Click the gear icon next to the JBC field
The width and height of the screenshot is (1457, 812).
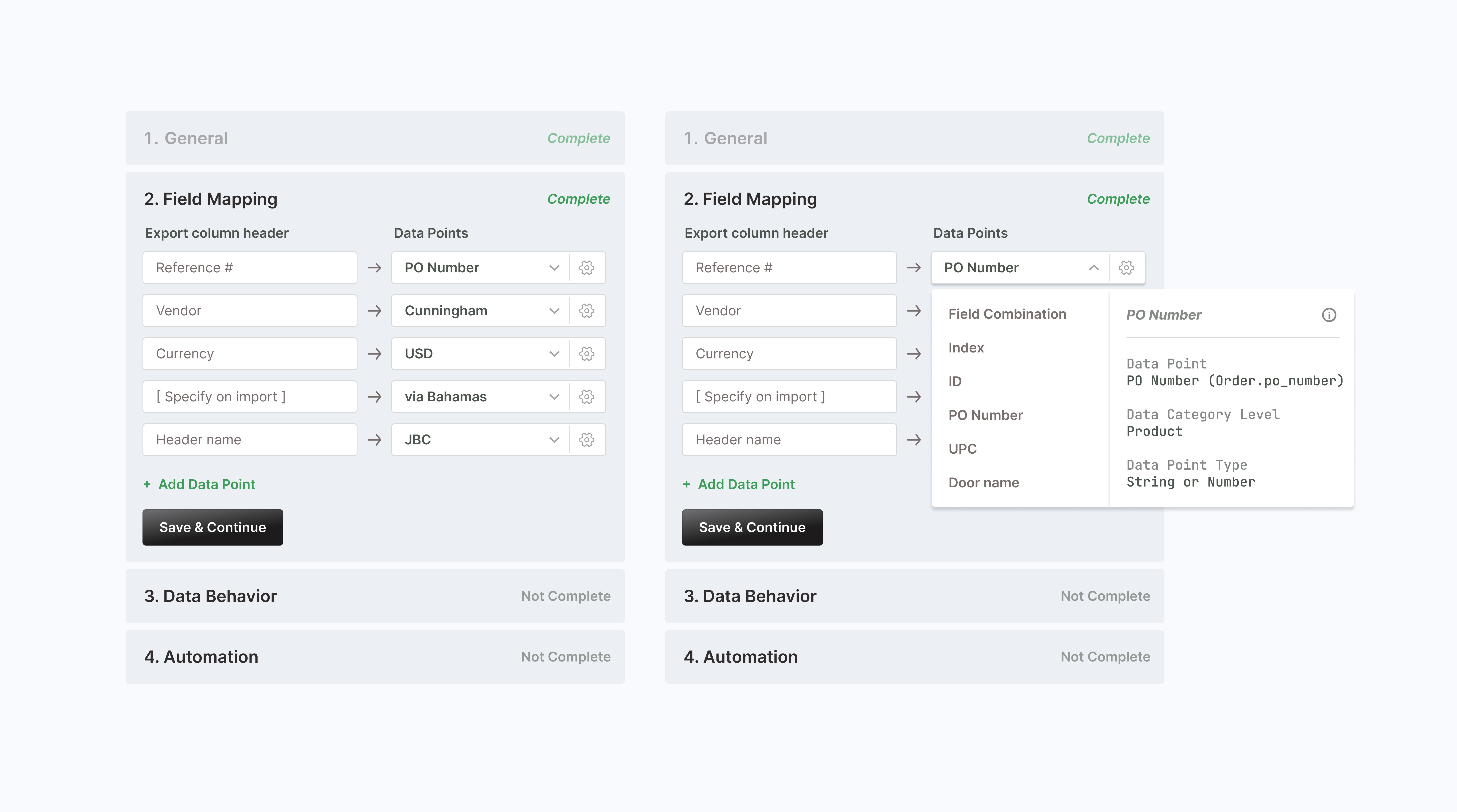(x=587, y=439)
